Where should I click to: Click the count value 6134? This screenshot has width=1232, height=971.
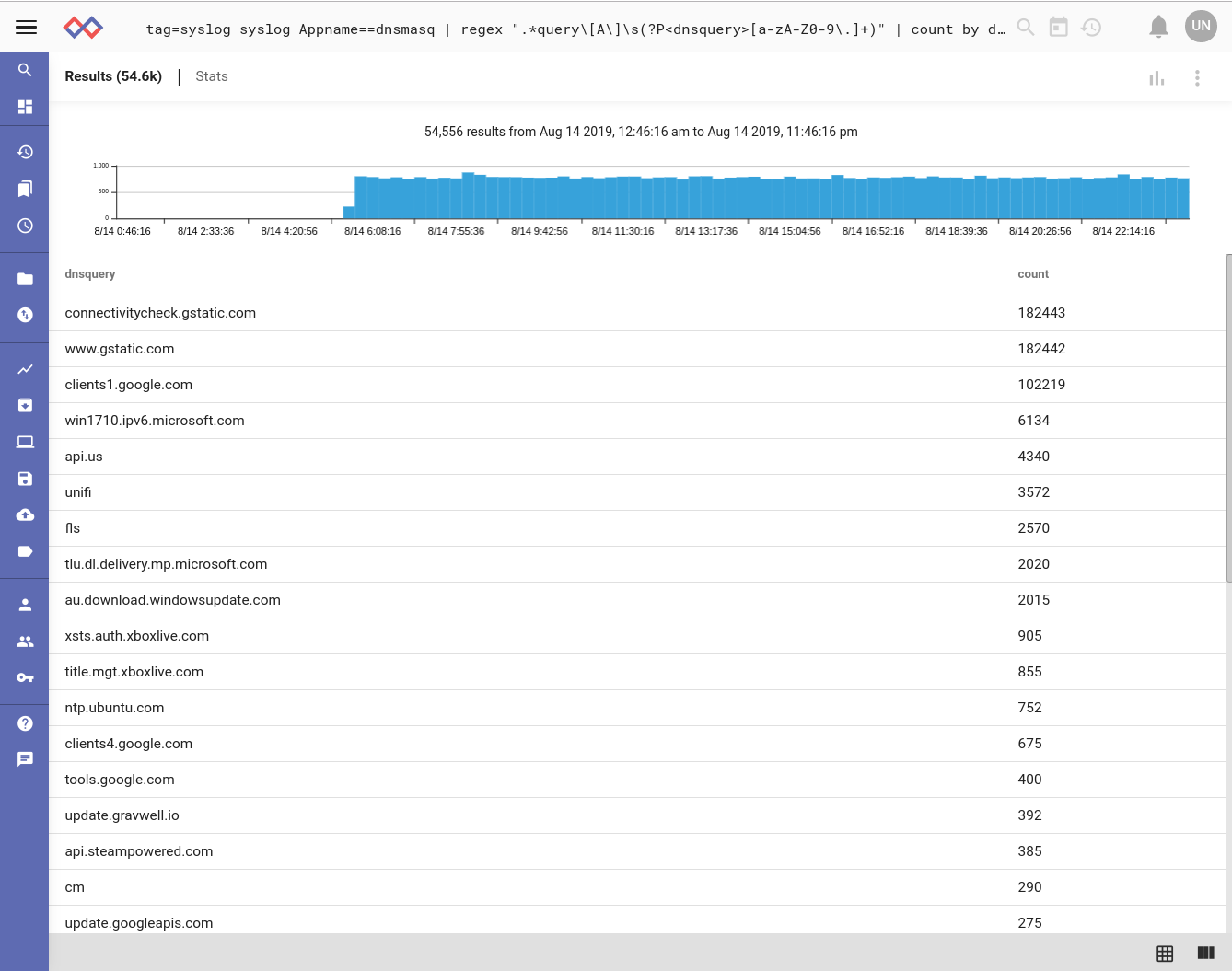1033,421
